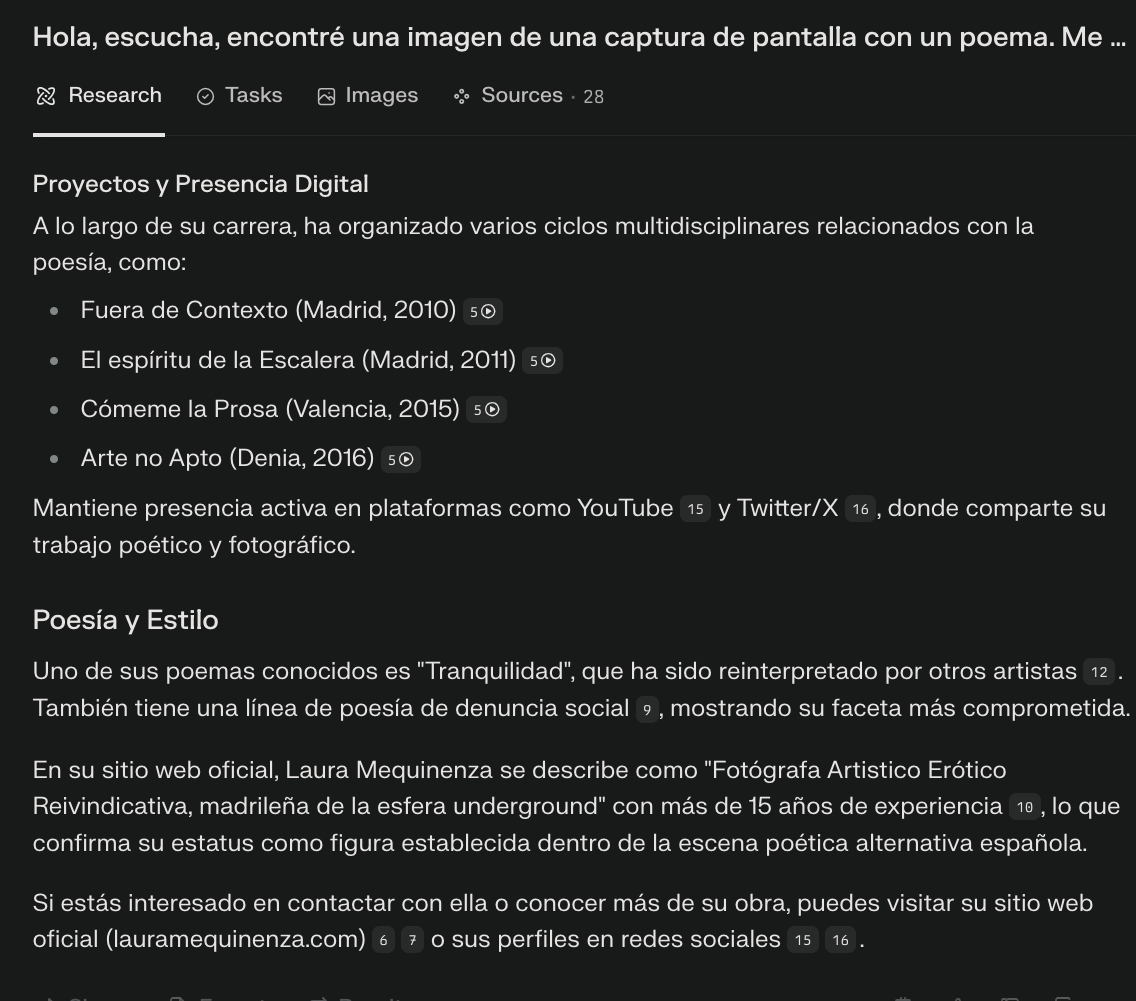
Task: Click the Images picture icon
Action: click(x=326, y=96)
